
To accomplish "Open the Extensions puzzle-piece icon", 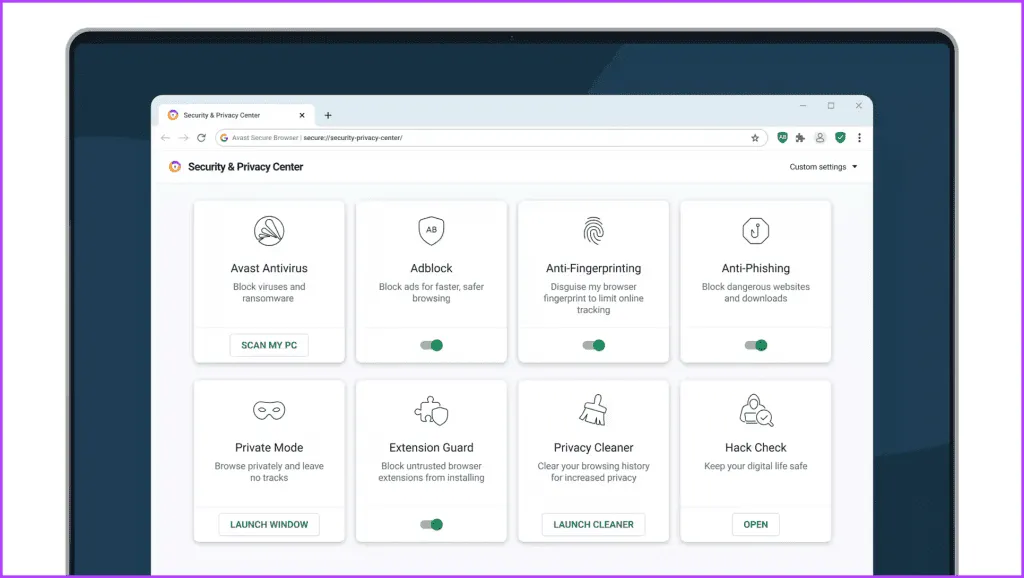I will tap(800, 137).
